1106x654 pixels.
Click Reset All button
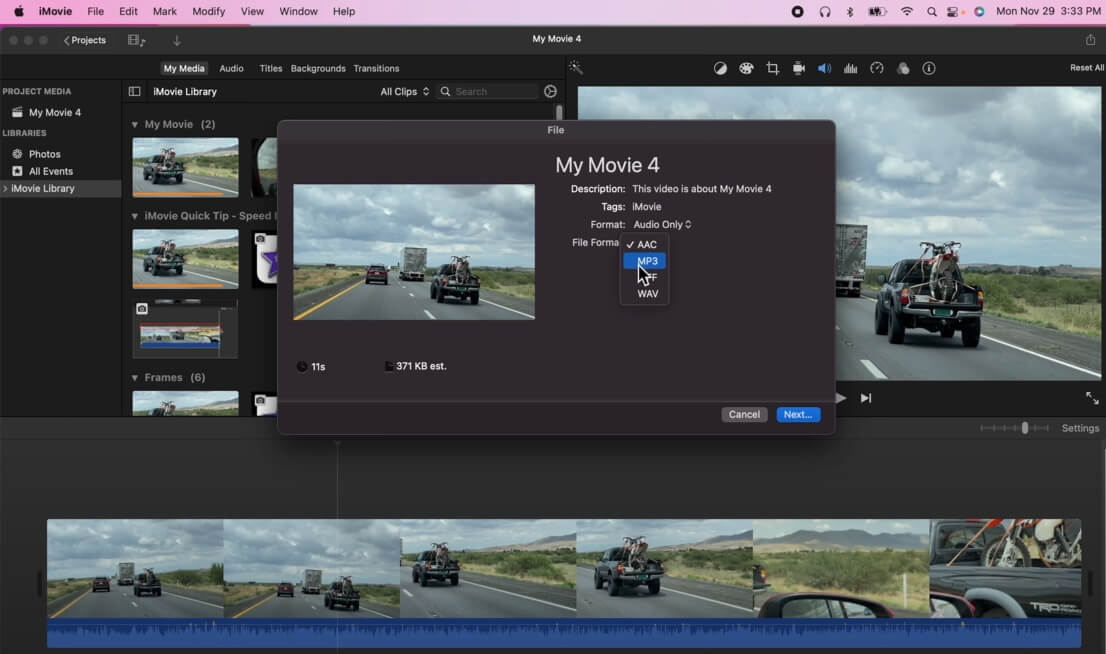click(1086, 68)
